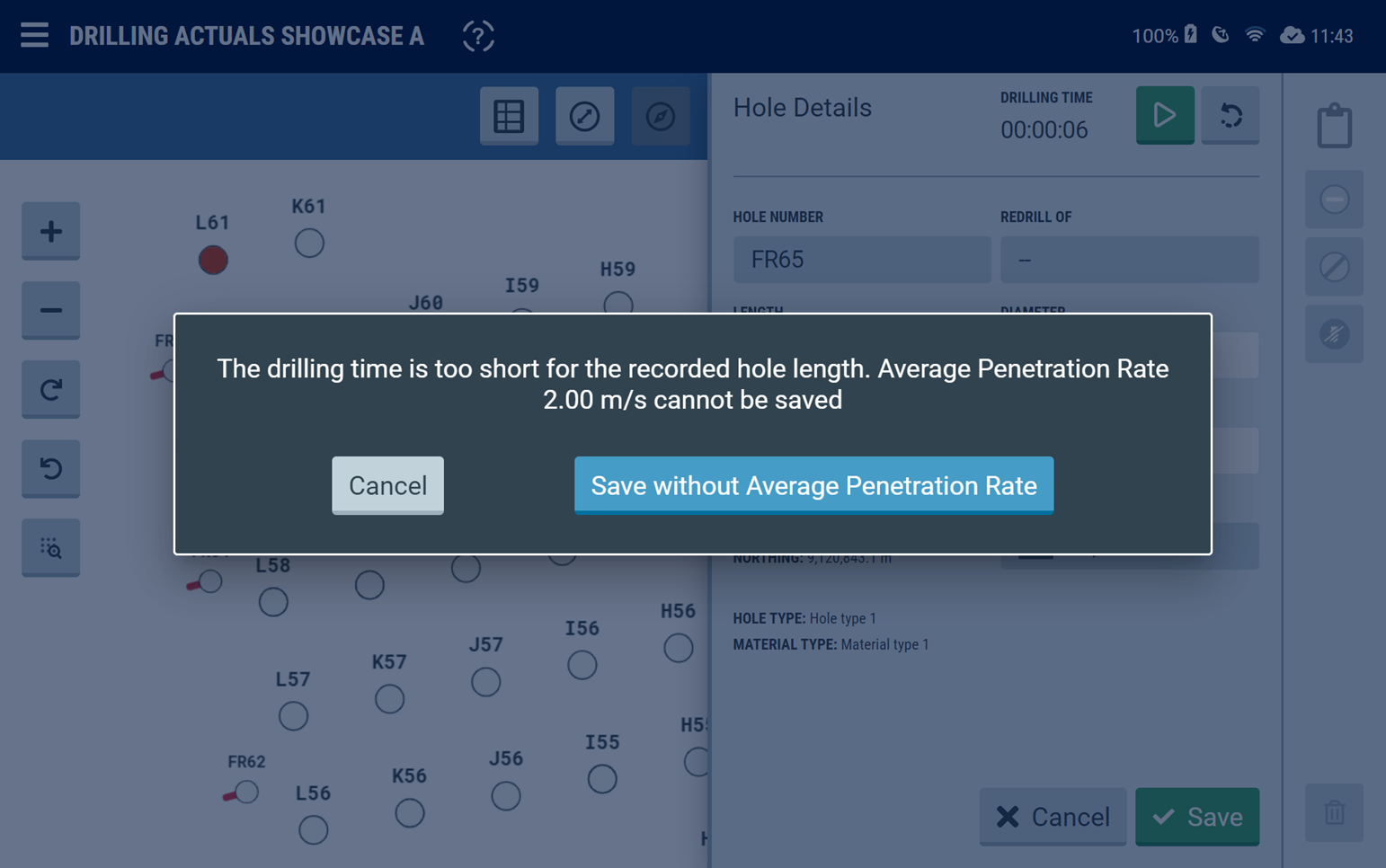Screen dimensions: 1386x868
Task: Check the cloud sync status icon
Action: pyautogui.click(x=1292, y=35)
